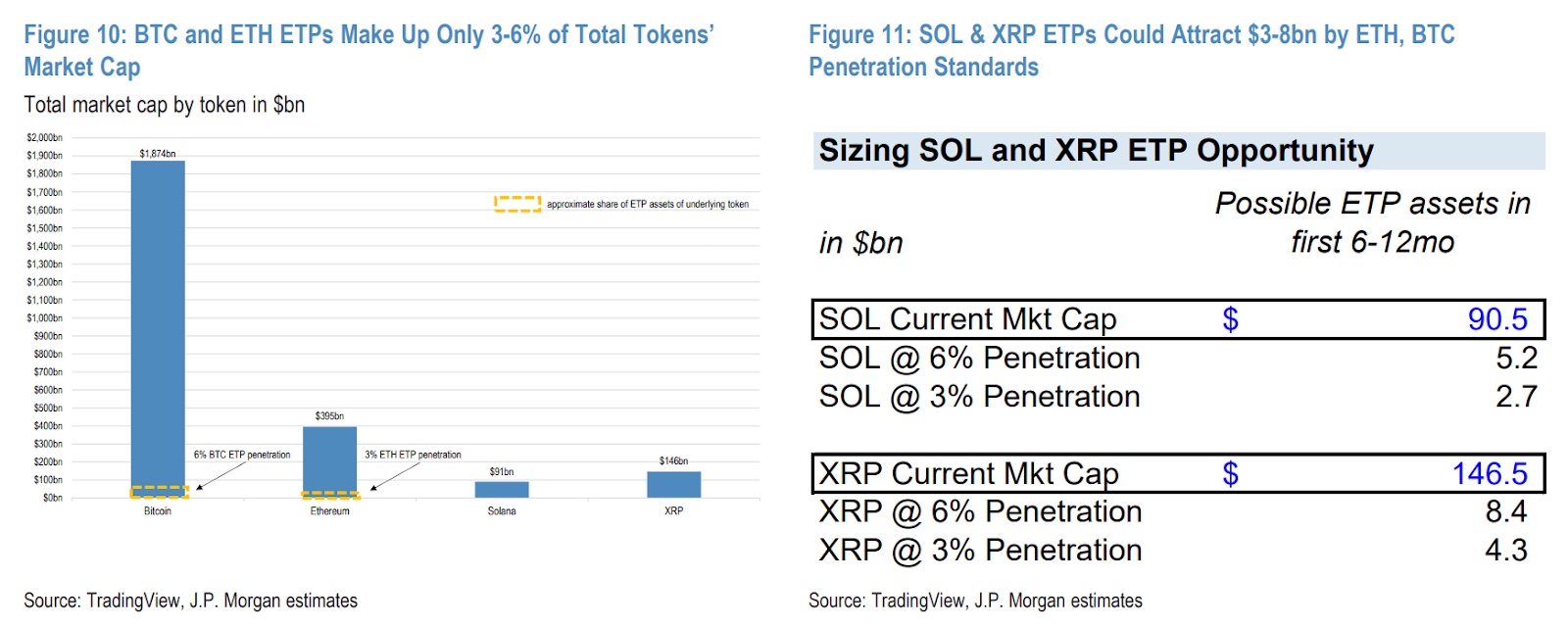Click the $1,874bn data label
The height and width of the screenshot is (627, 1568).
(158, 154)
